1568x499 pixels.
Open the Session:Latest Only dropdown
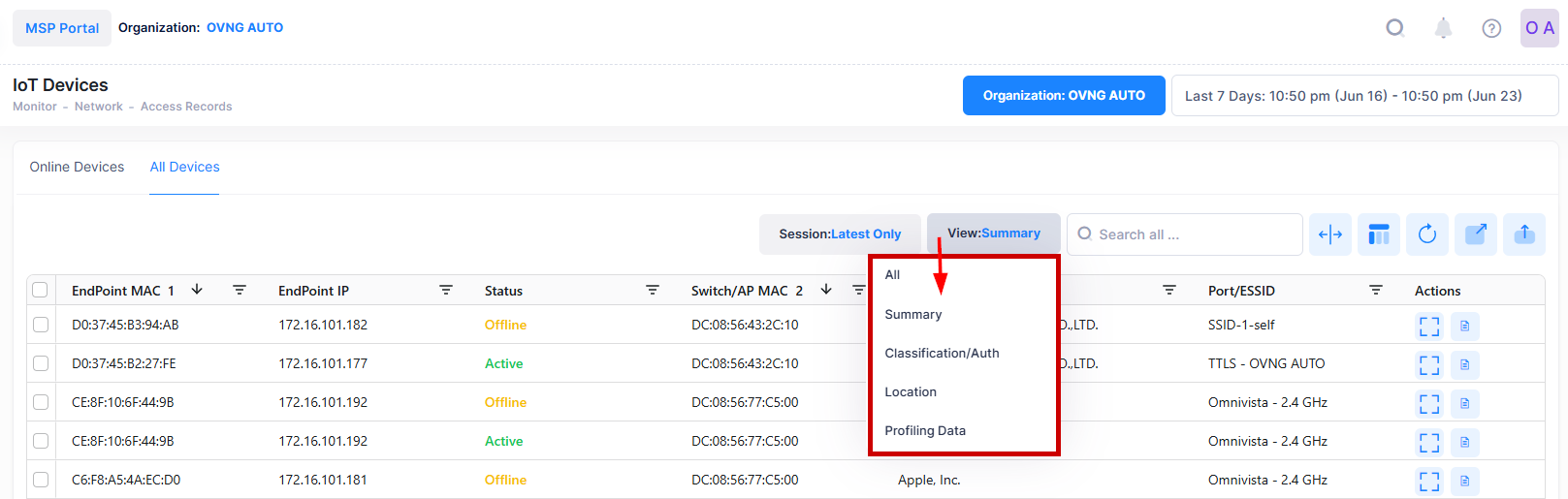(x=840, y=234)
